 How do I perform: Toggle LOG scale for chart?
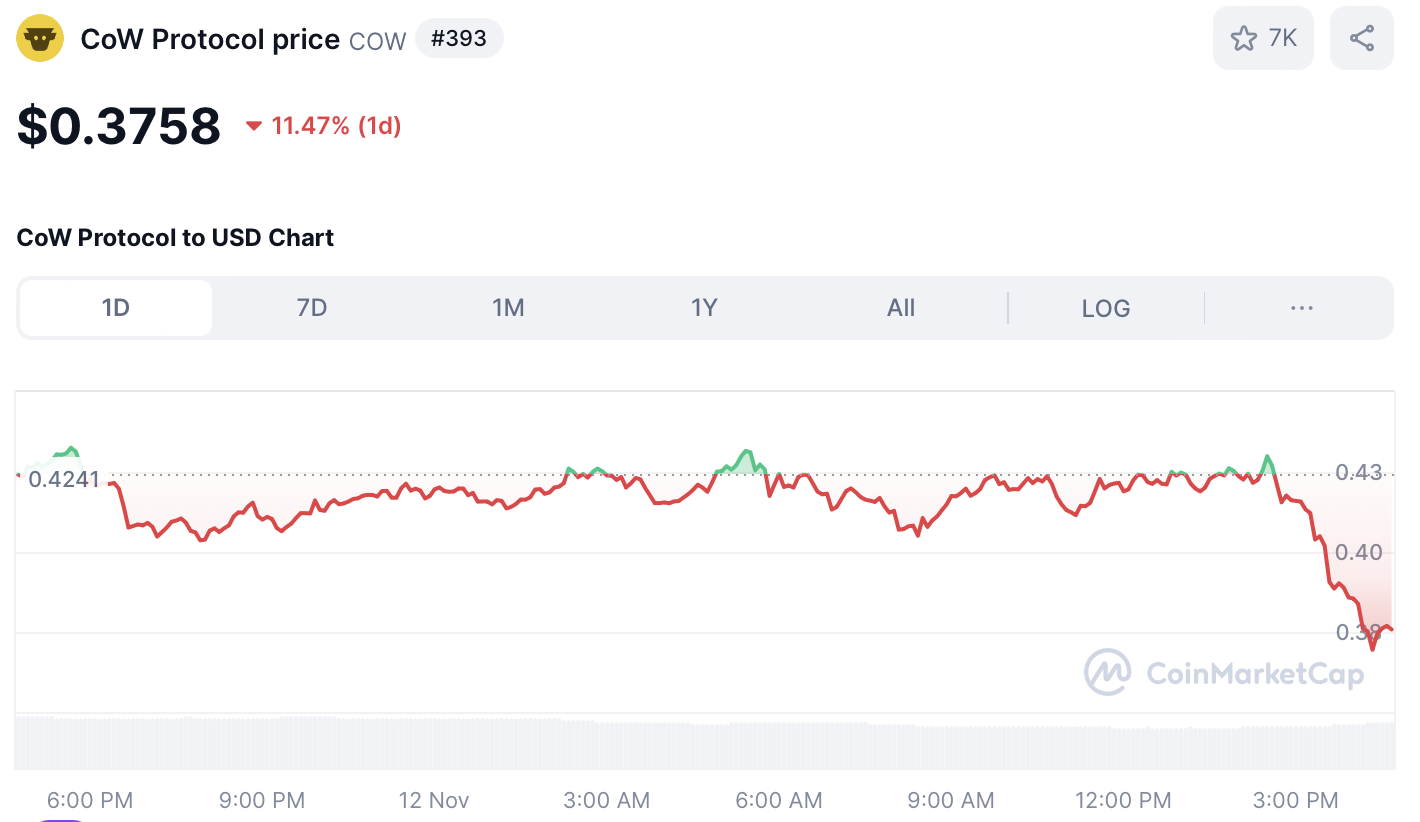(x=1106, y=308)
